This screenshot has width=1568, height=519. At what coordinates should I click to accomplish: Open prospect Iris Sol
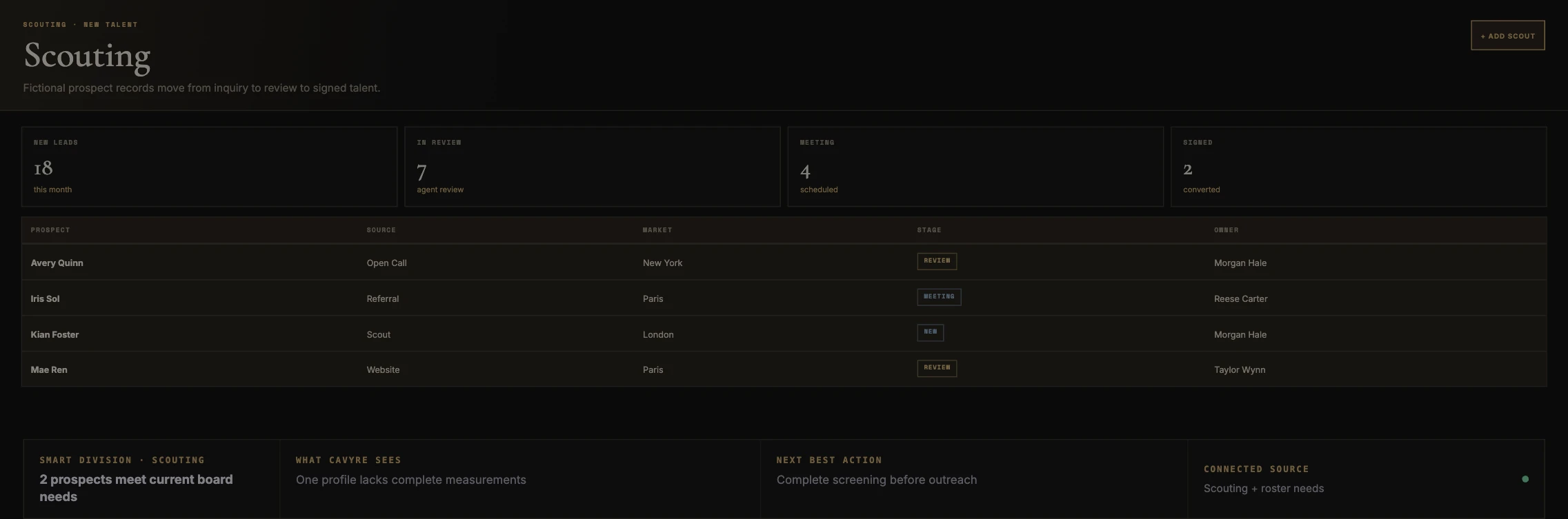(x=45, y=298)
